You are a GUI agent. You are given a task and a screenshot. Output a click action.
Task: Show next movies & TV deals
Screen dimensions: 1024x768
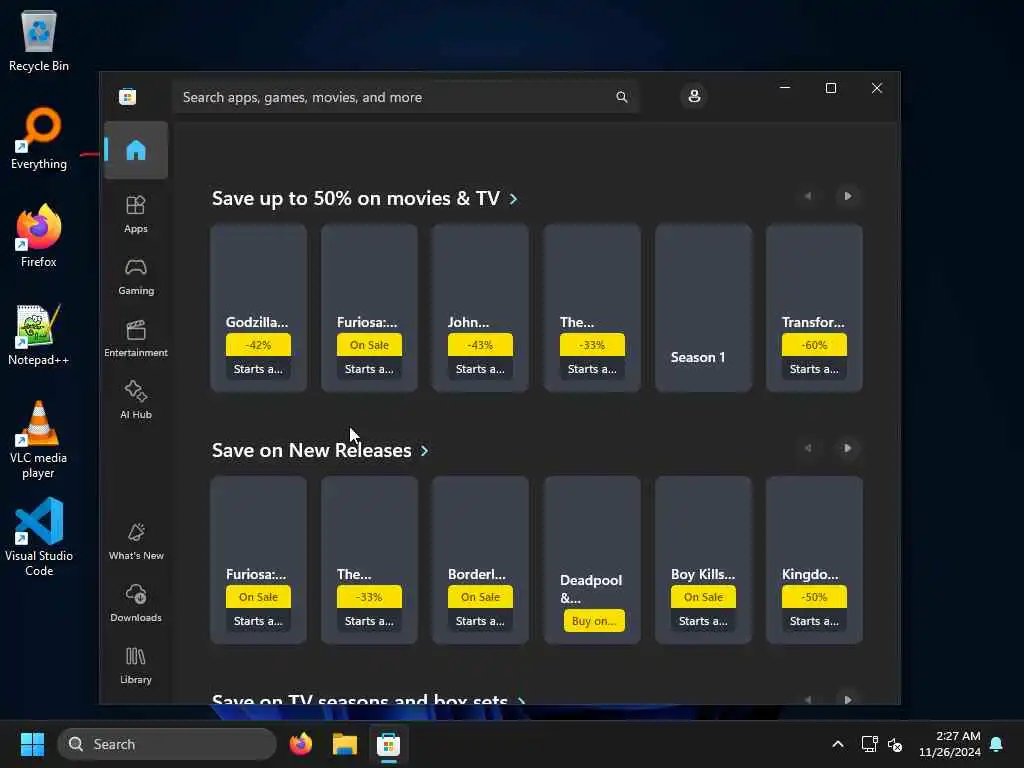point(848,196)
